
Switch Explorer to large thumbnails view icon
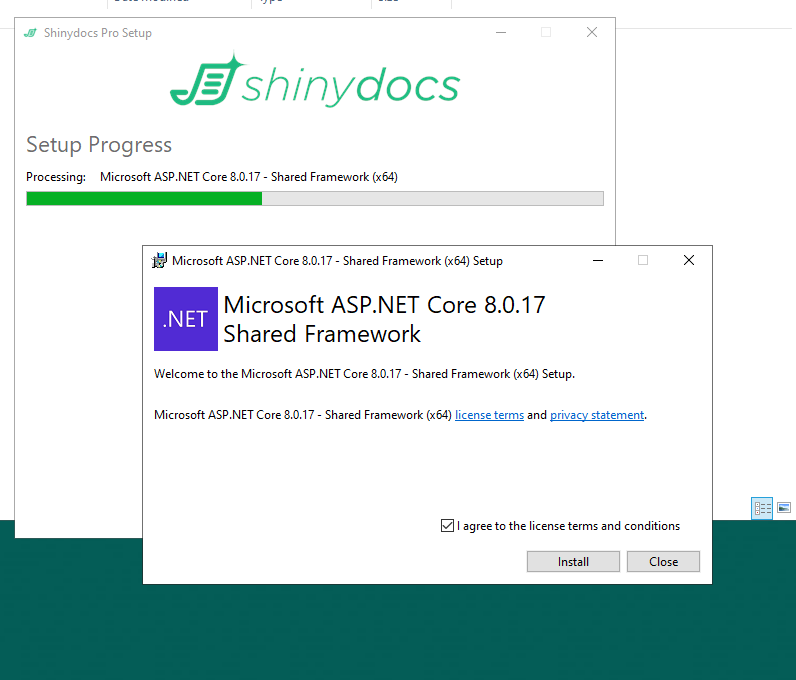click(783, 508)
